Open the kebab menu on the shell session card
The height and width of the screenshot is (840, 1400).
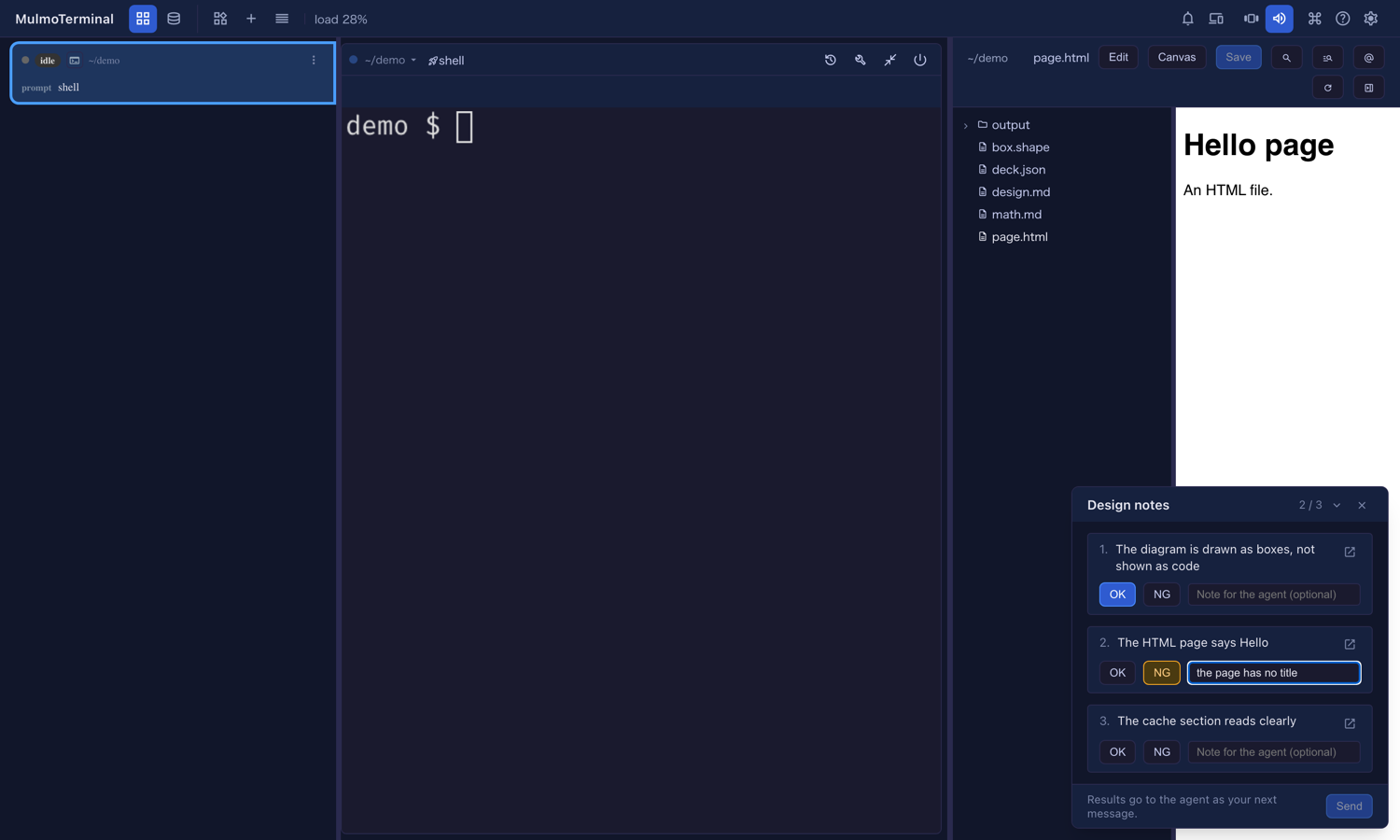(314, 60)
